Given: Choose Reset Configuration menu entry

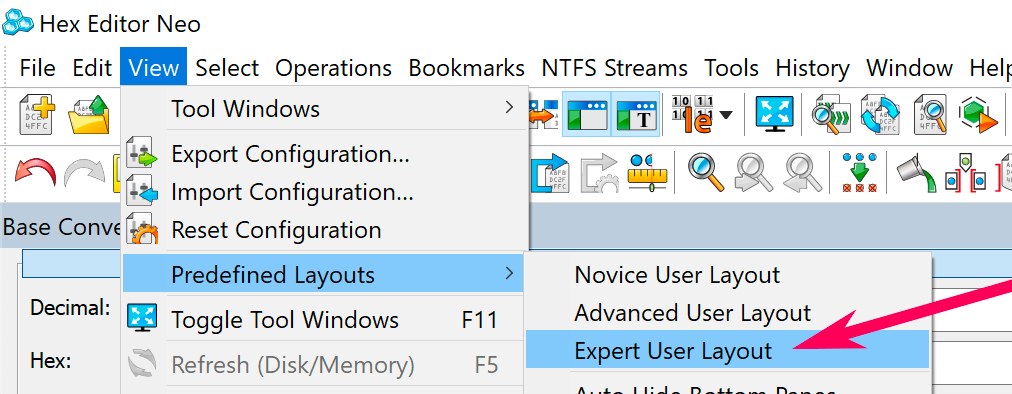Looking at the screenshot, I should [324, 230].
